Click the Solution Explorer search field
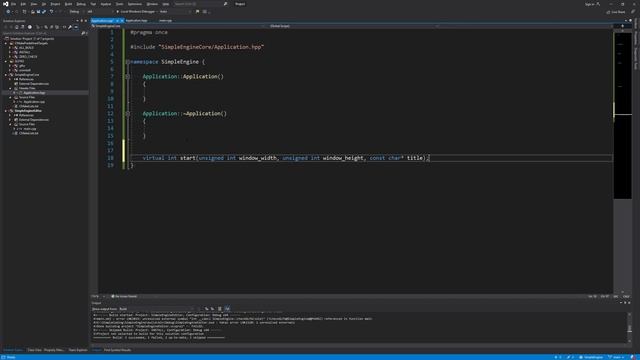The height and width of the screenshot is (360, 640). (43, 33)
